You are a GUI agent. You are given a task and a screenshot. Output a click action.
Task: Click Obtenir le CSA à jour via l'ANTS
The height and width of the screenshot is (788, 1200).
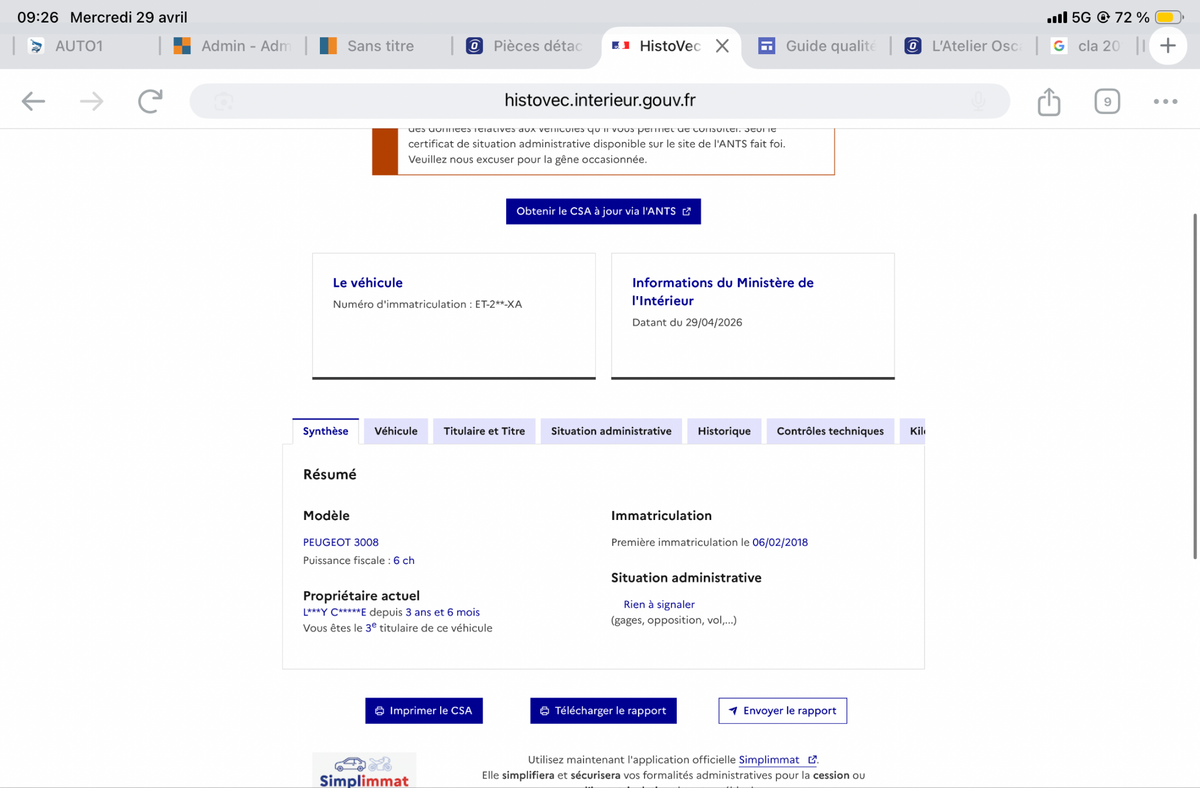tap(603, 211)
